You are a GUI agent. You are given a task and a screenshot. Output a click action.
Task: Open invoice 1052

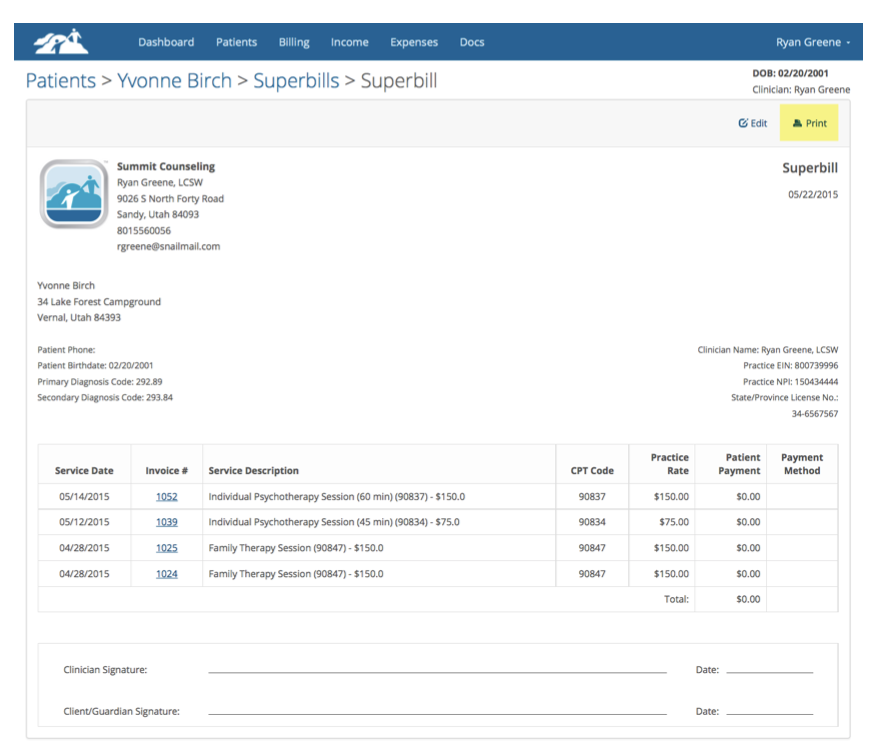pyautogui.click(x=166, y=496)
